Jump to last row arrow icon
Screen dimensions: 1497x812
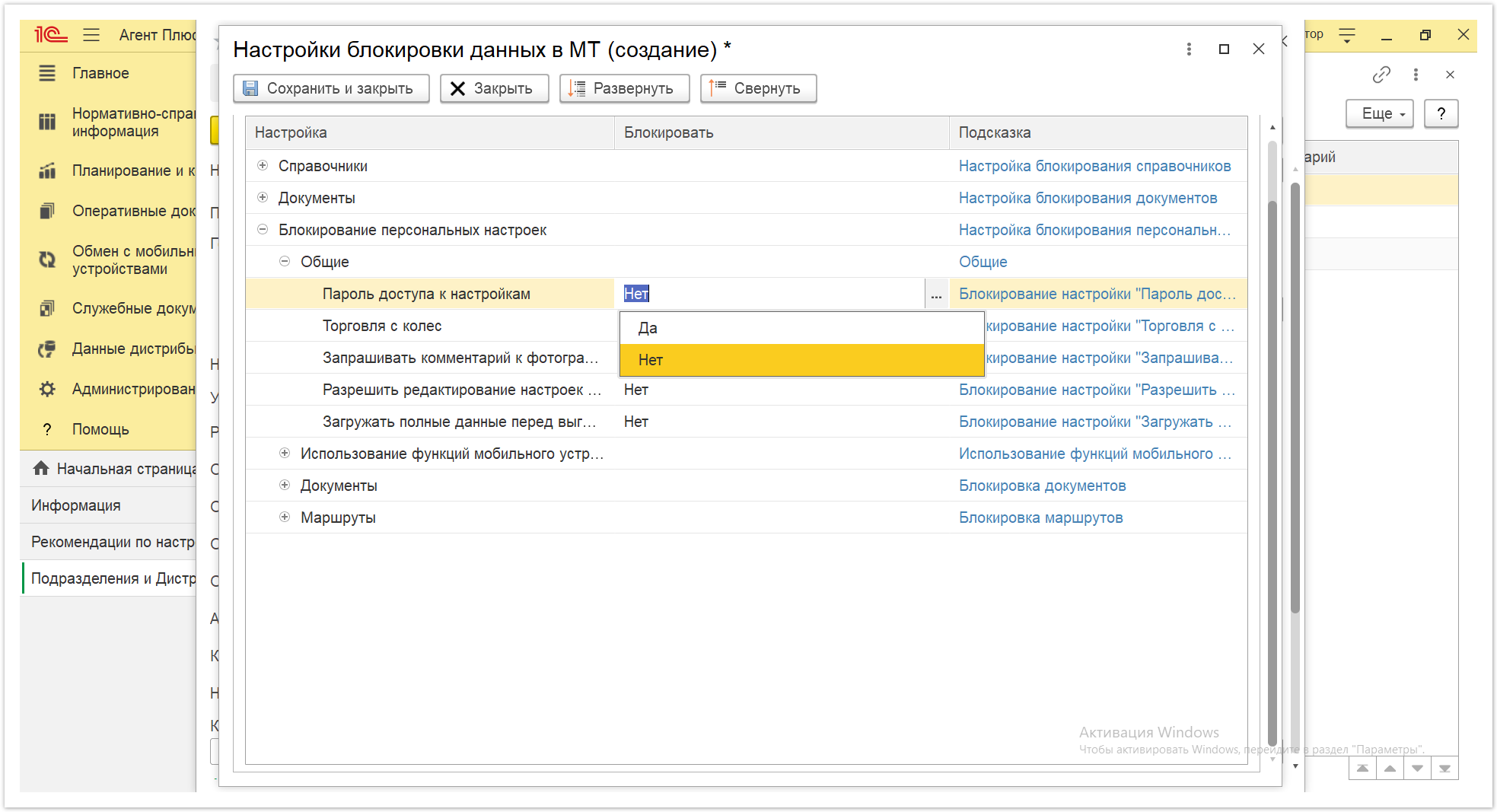1444,769
